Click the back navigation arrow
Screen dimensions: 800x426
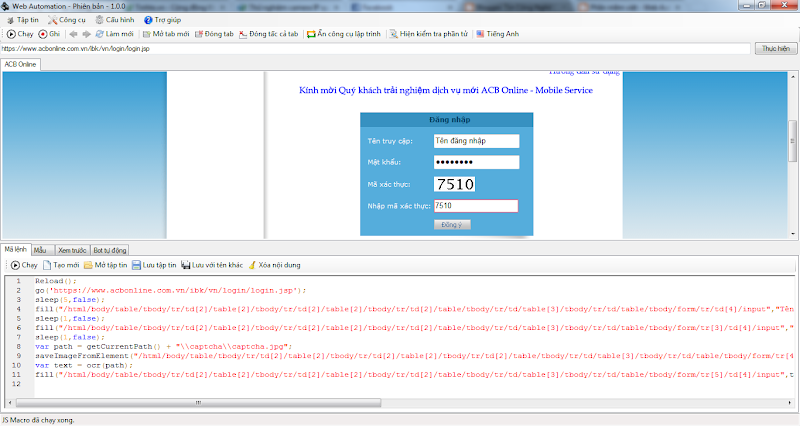73,34
